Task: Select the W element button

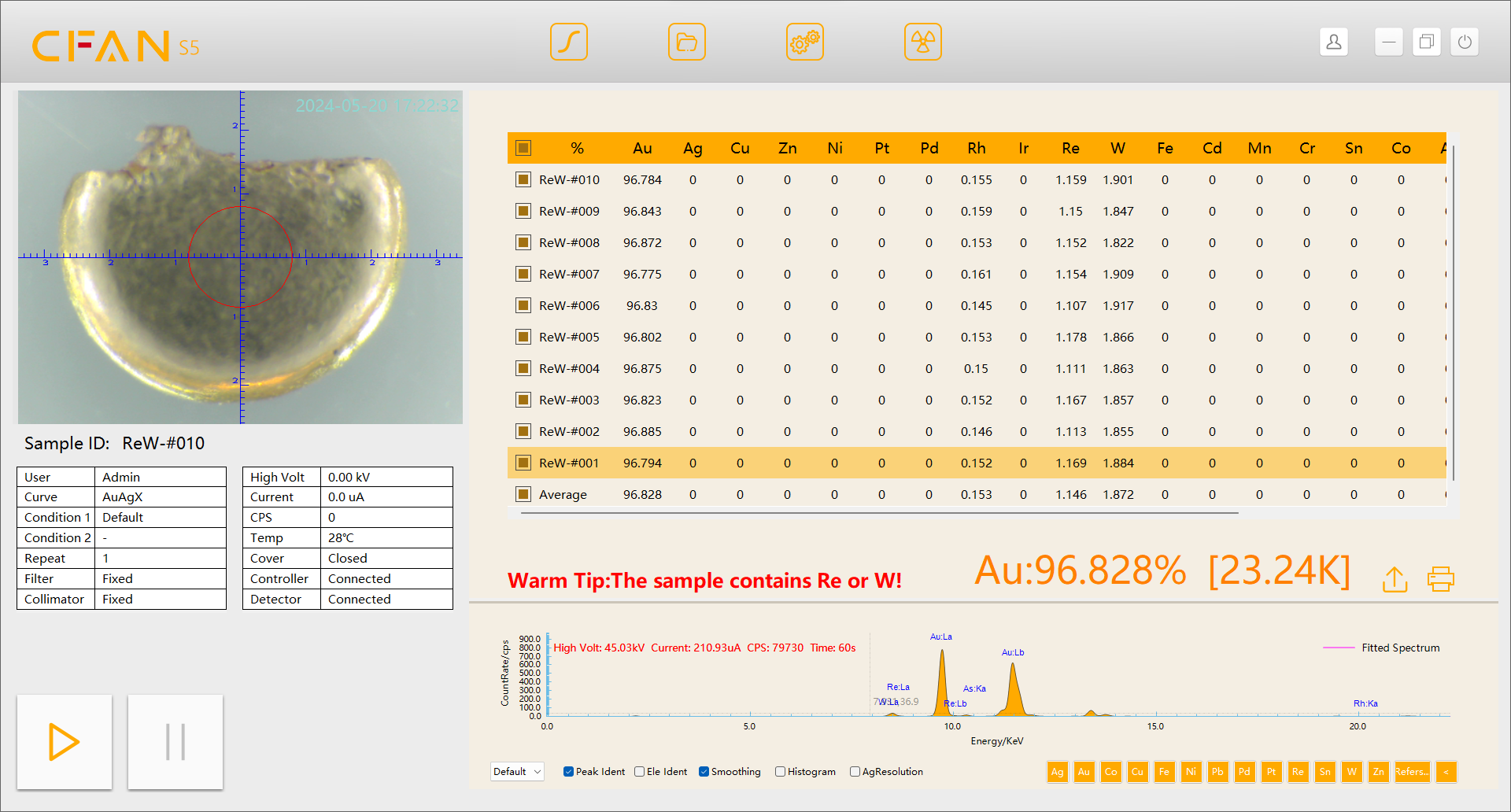Action: (1352, 772)
